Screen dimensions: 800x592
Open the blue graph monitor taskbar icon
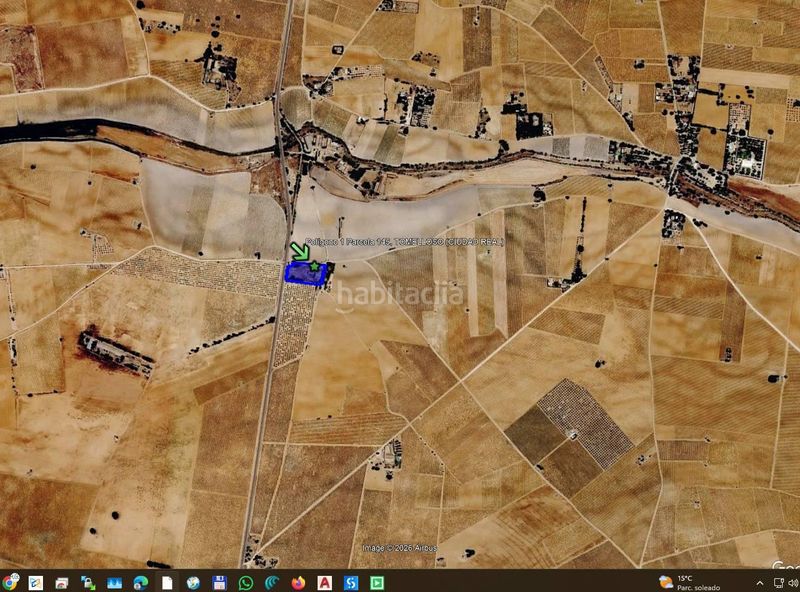(x=114, y=582)
